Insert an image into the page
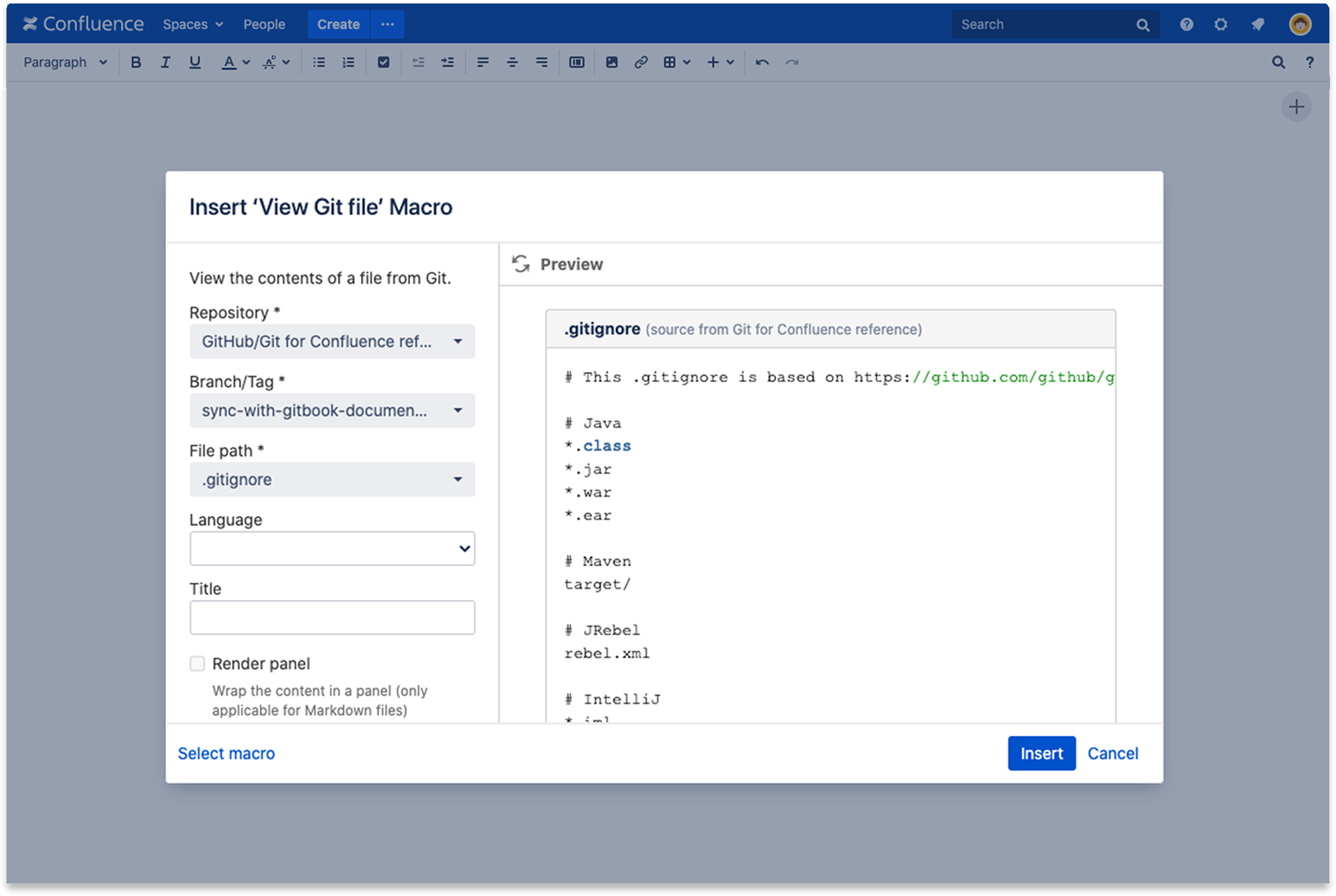The height and width of the screenshot is (896, 1336). click(612, 62)
